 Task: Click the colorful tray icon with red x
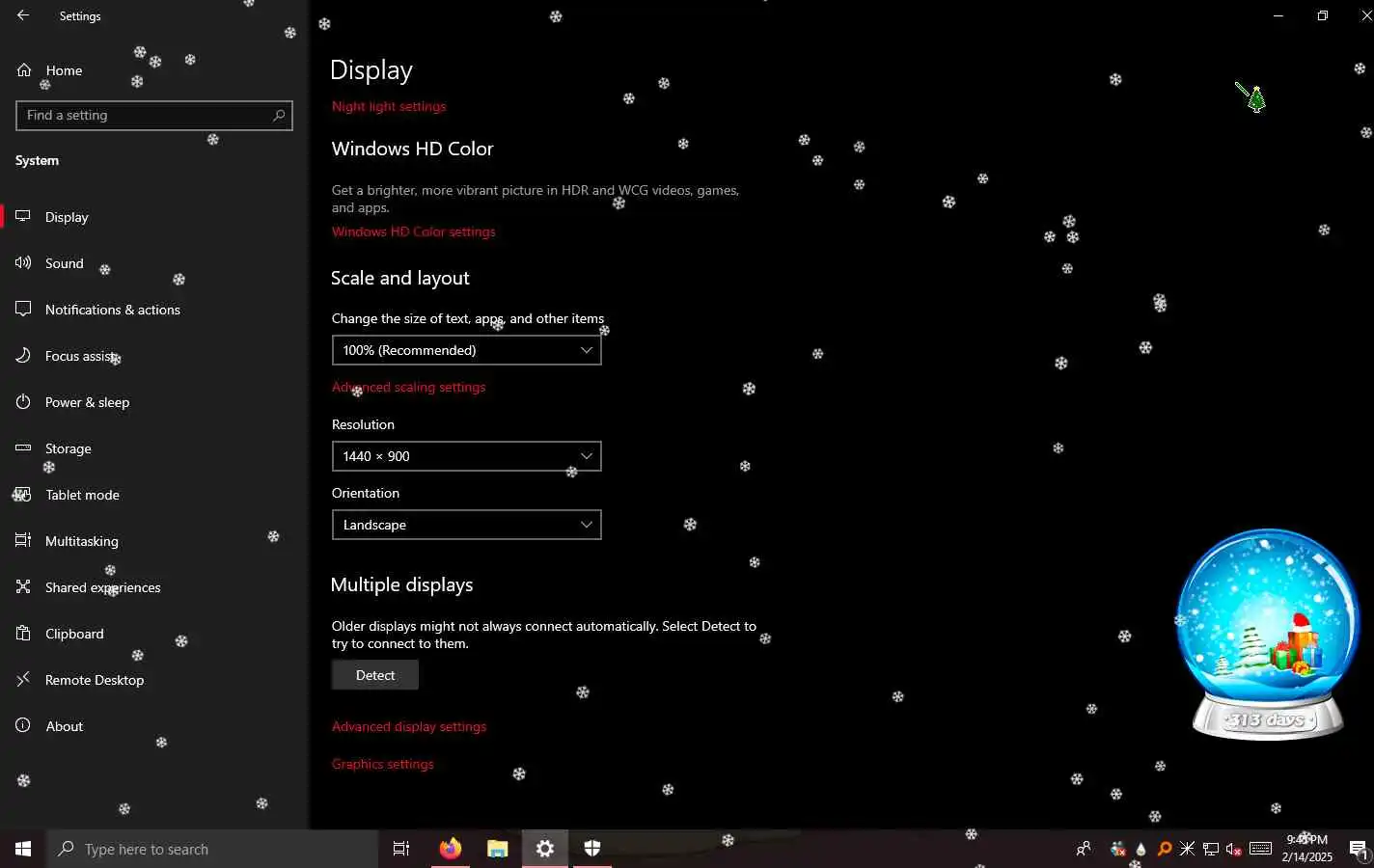tap(1118, 849)
